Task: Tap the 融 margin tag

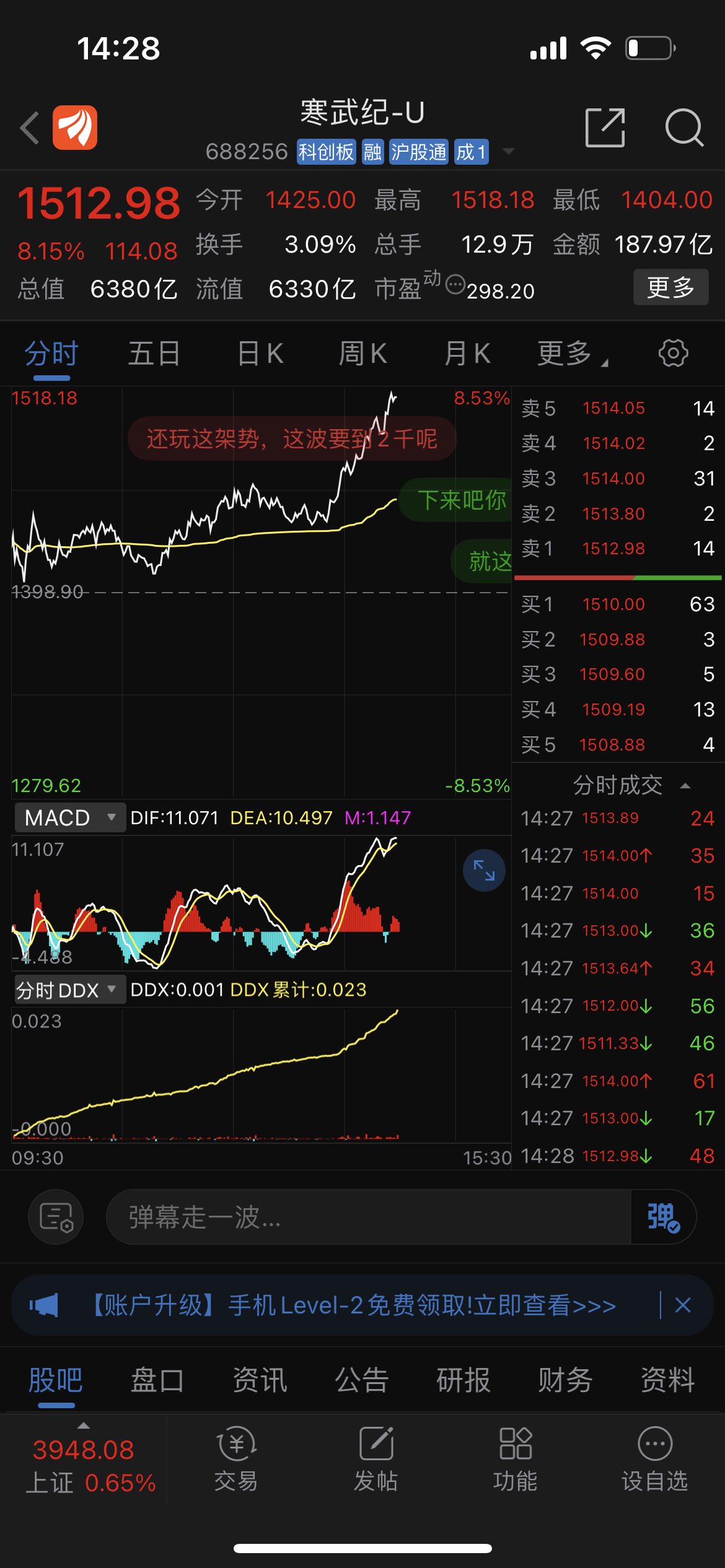Action: [372, 152]
